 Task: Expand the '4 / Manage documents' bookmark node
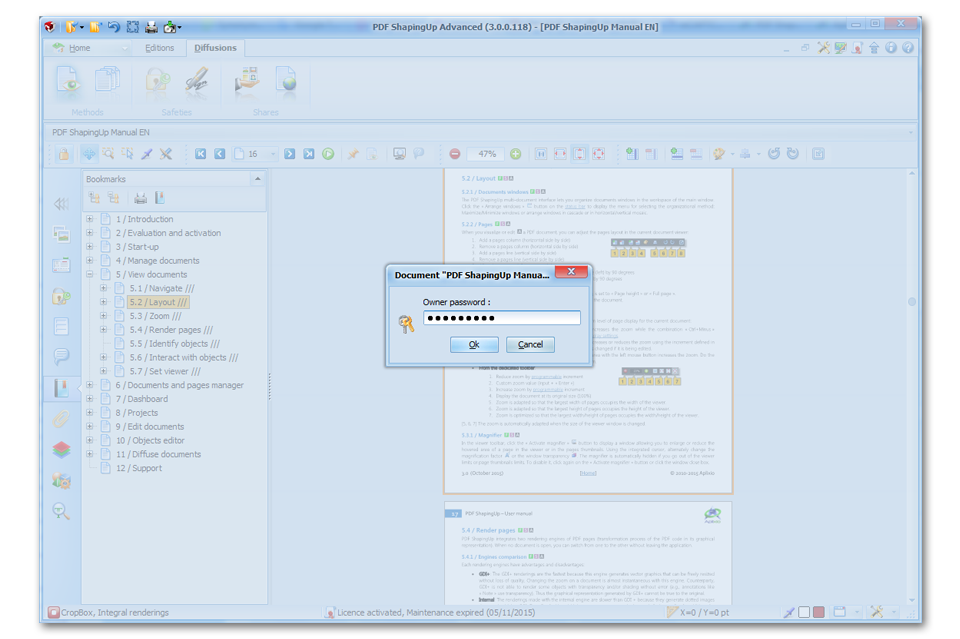90,260
